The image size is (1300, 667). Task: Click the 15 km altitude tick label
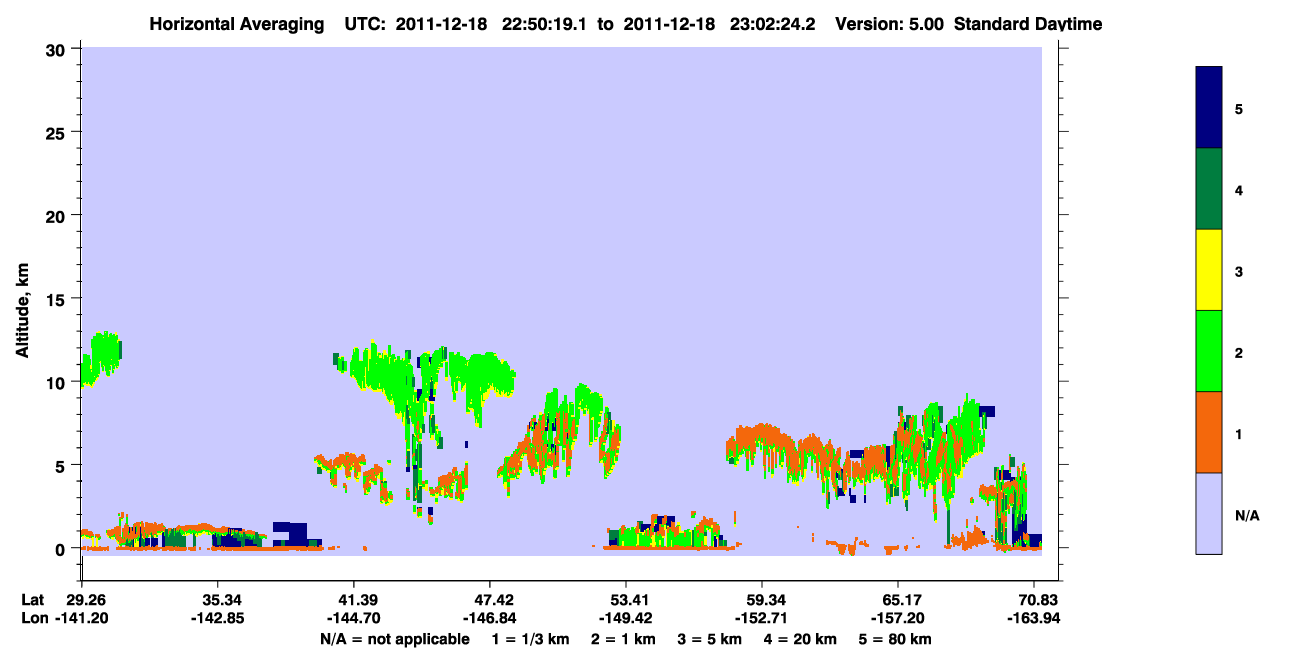tap(57, 299)
